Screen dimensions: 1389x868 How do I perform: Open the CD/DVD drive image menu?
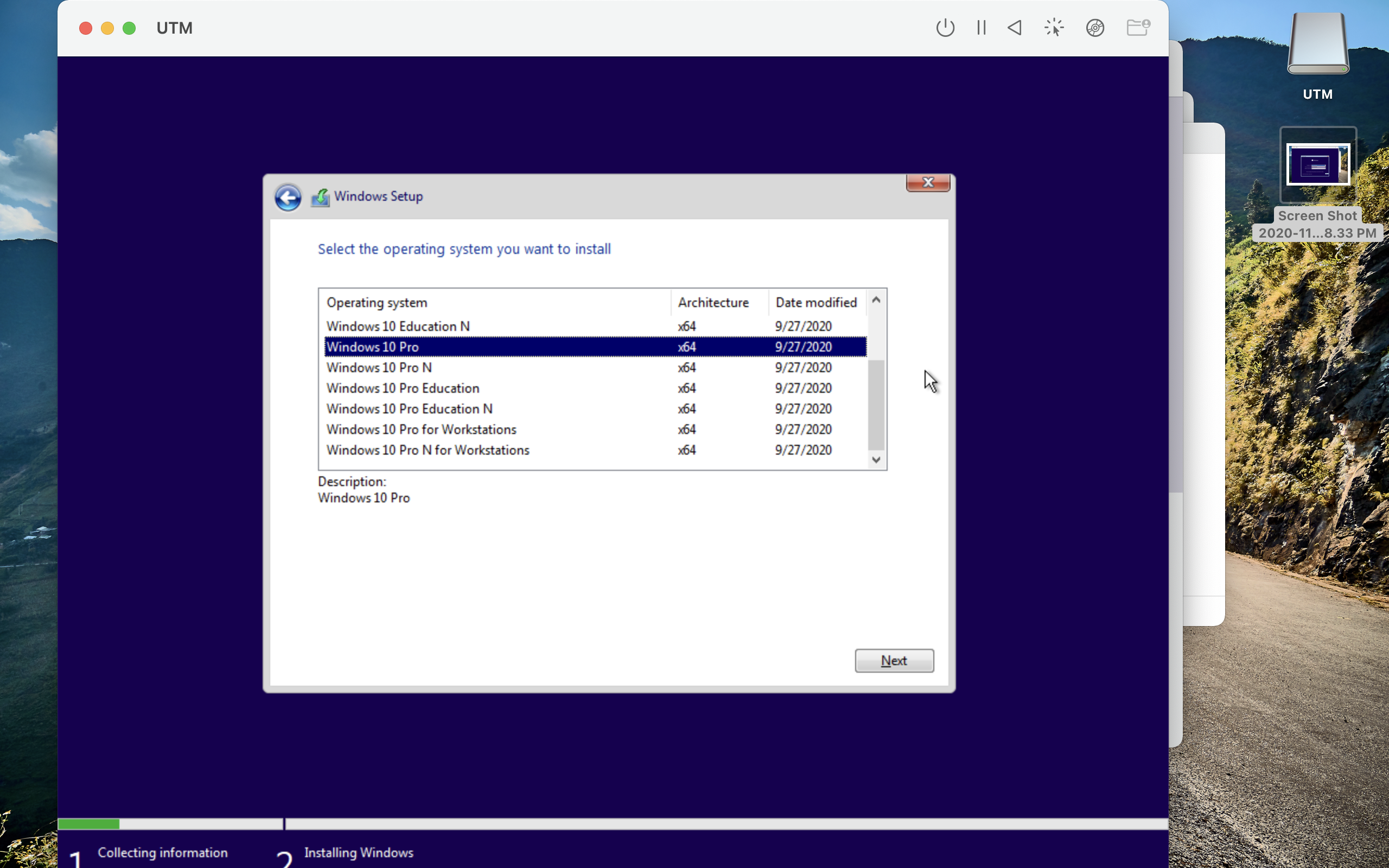[1095, 28]
